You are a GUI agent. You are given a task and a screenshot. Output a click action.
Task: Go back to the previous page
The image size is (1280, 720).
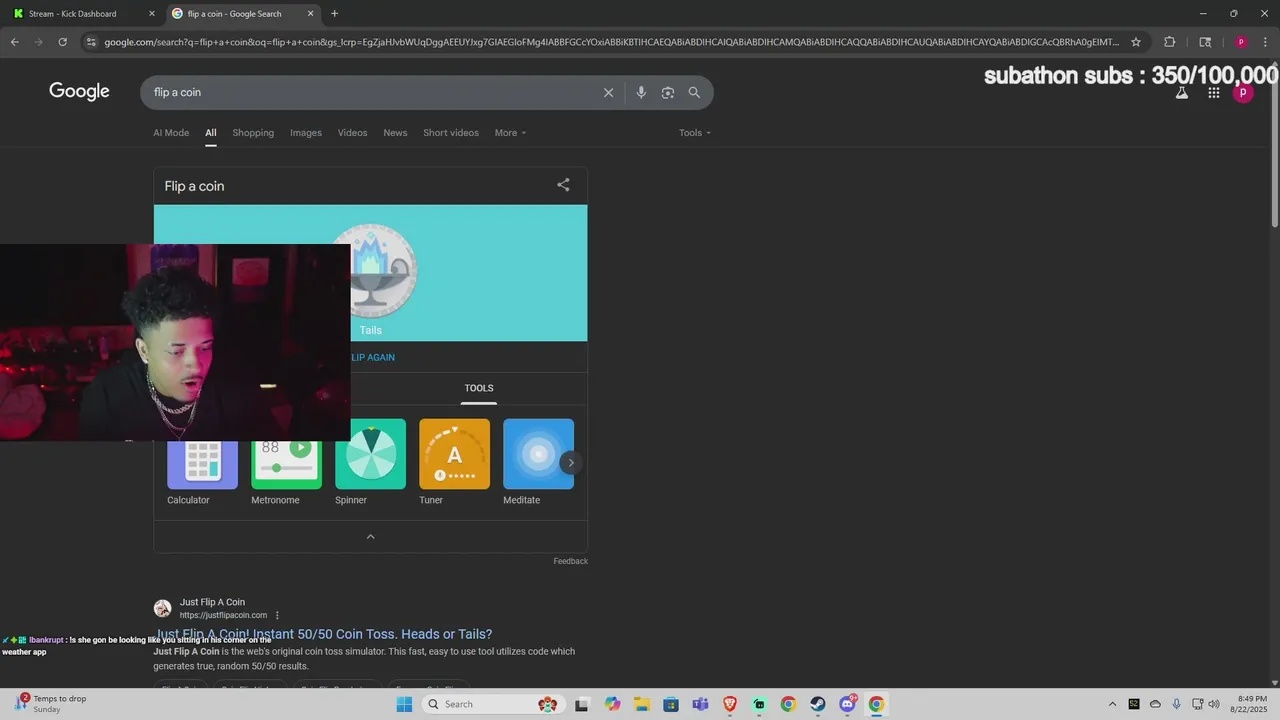point(14,42)
